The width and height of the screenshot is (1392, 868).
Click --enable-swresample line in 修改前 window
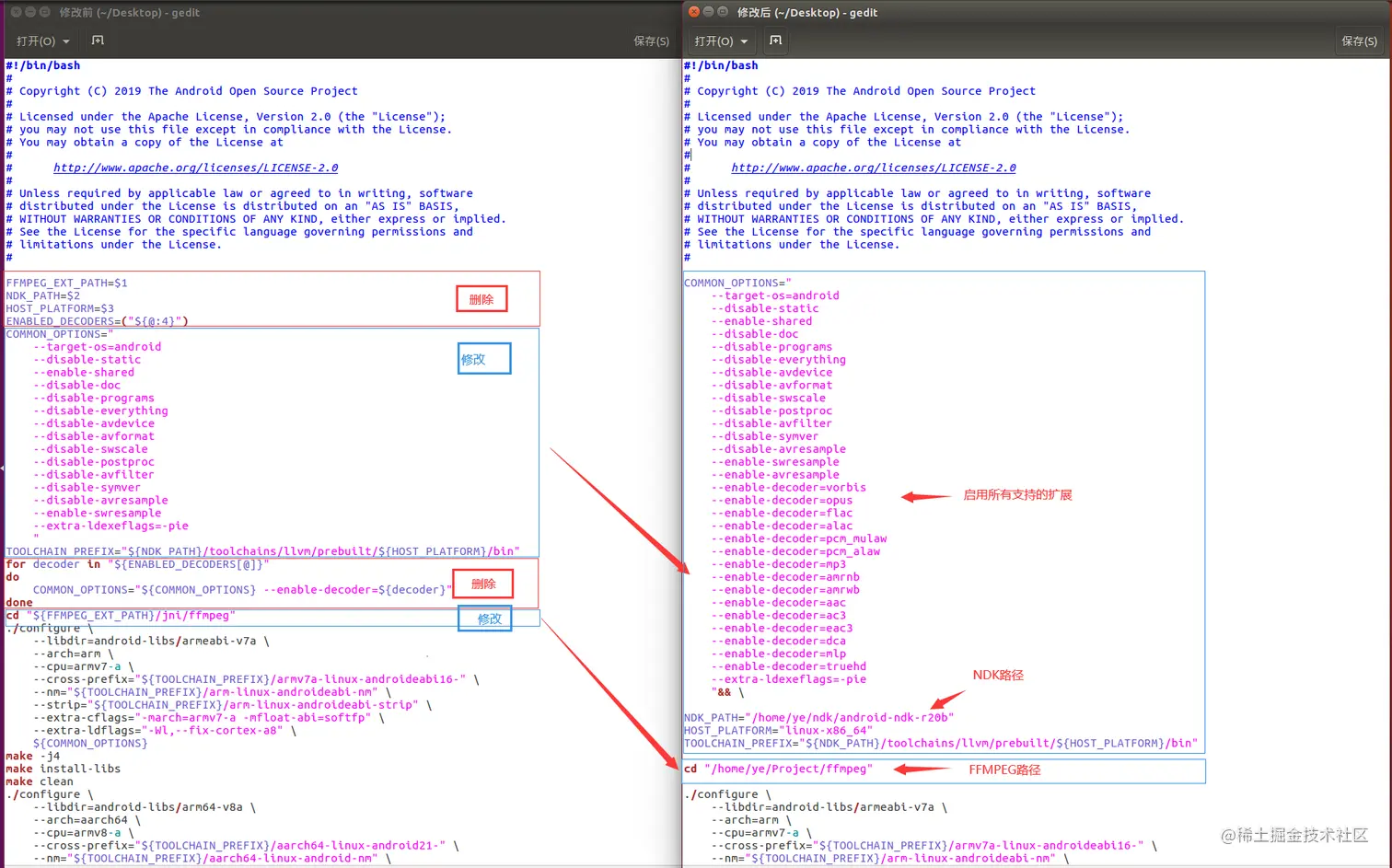coord(98,514)
